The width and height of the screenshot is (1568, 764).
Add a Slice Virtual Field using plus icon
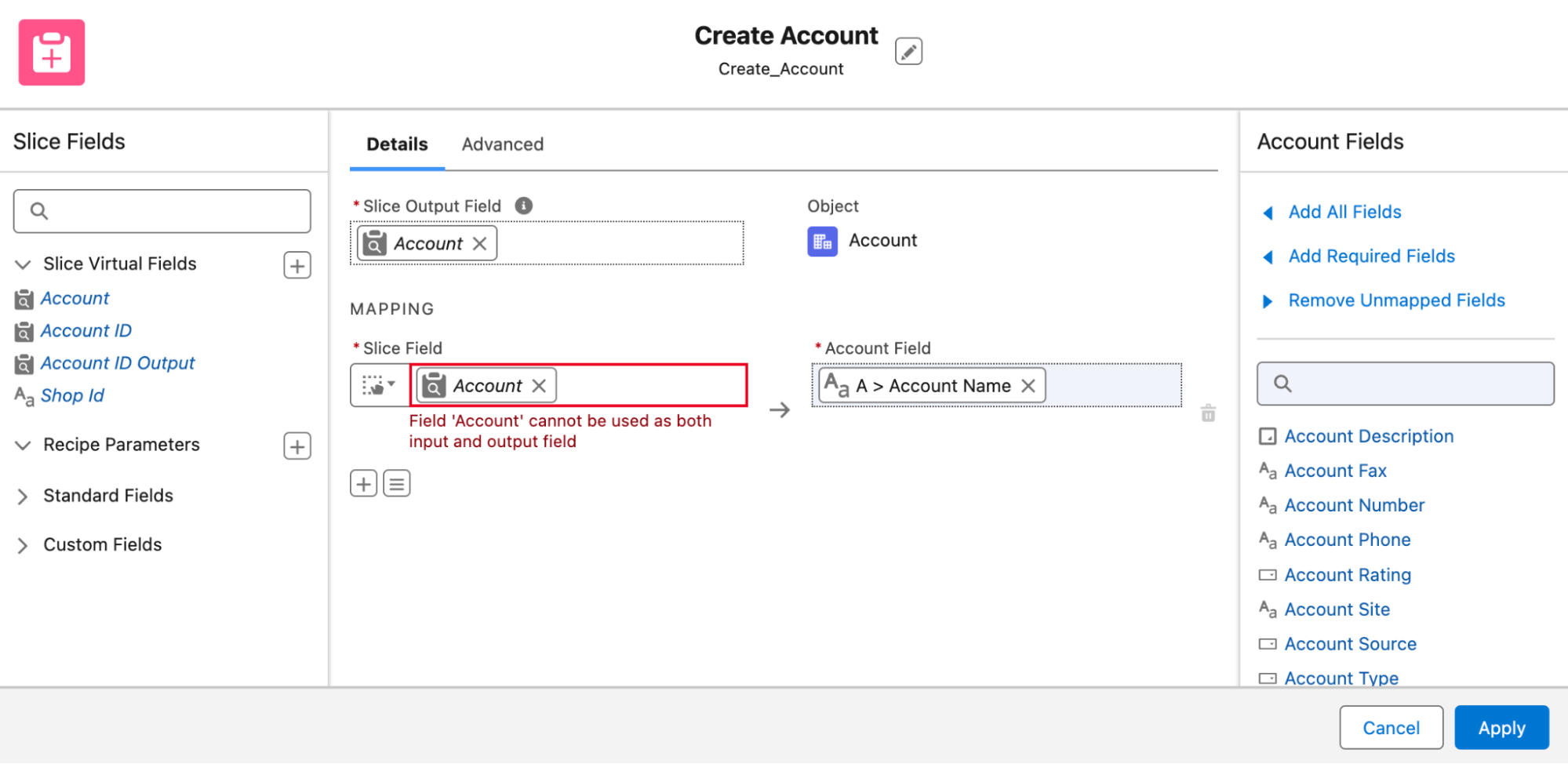tap(297, 265)
